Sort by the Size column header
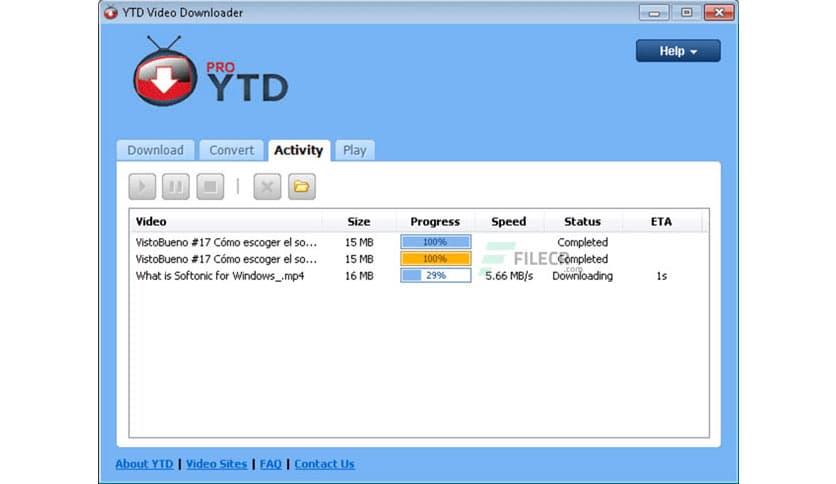The height and width of the screenshot is (484, 836). [359, 221]
